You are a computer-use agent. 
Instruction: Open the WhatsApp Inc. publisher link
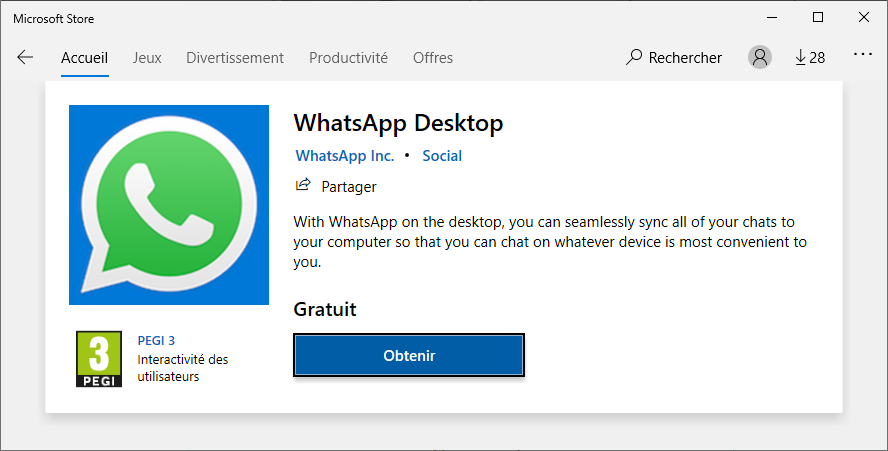[x=345, y=156]
